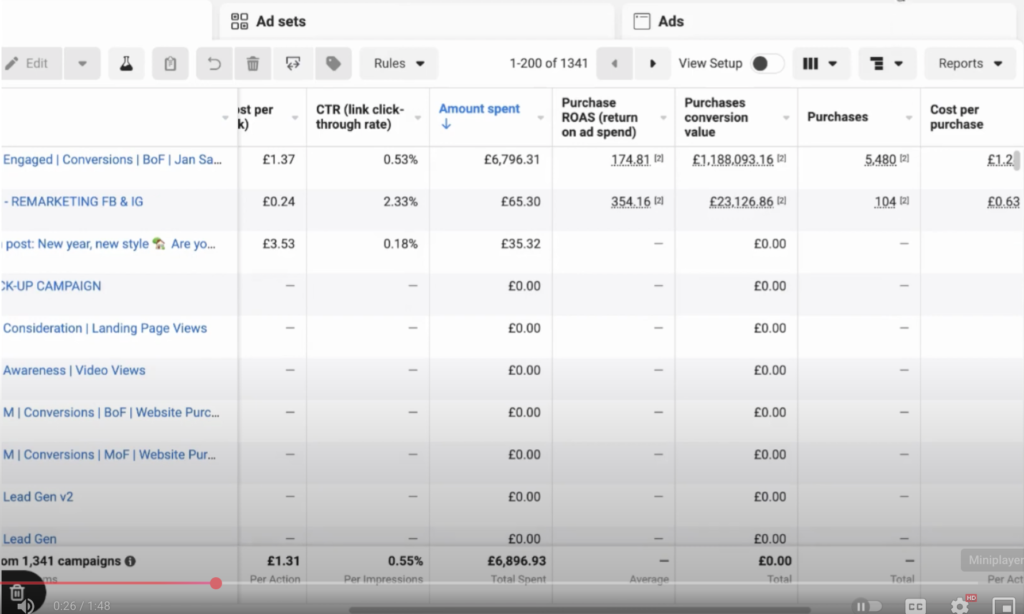Sort by Amount spent column

click(x=479, y=109)
